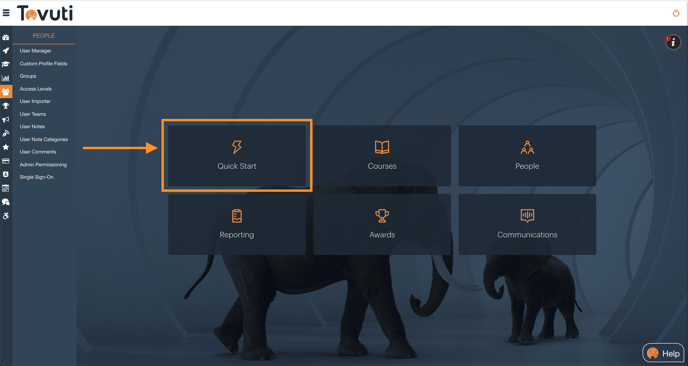Open User Comments menu item
The width and height of the screenshot is (688, 366).
click(38, 152)
